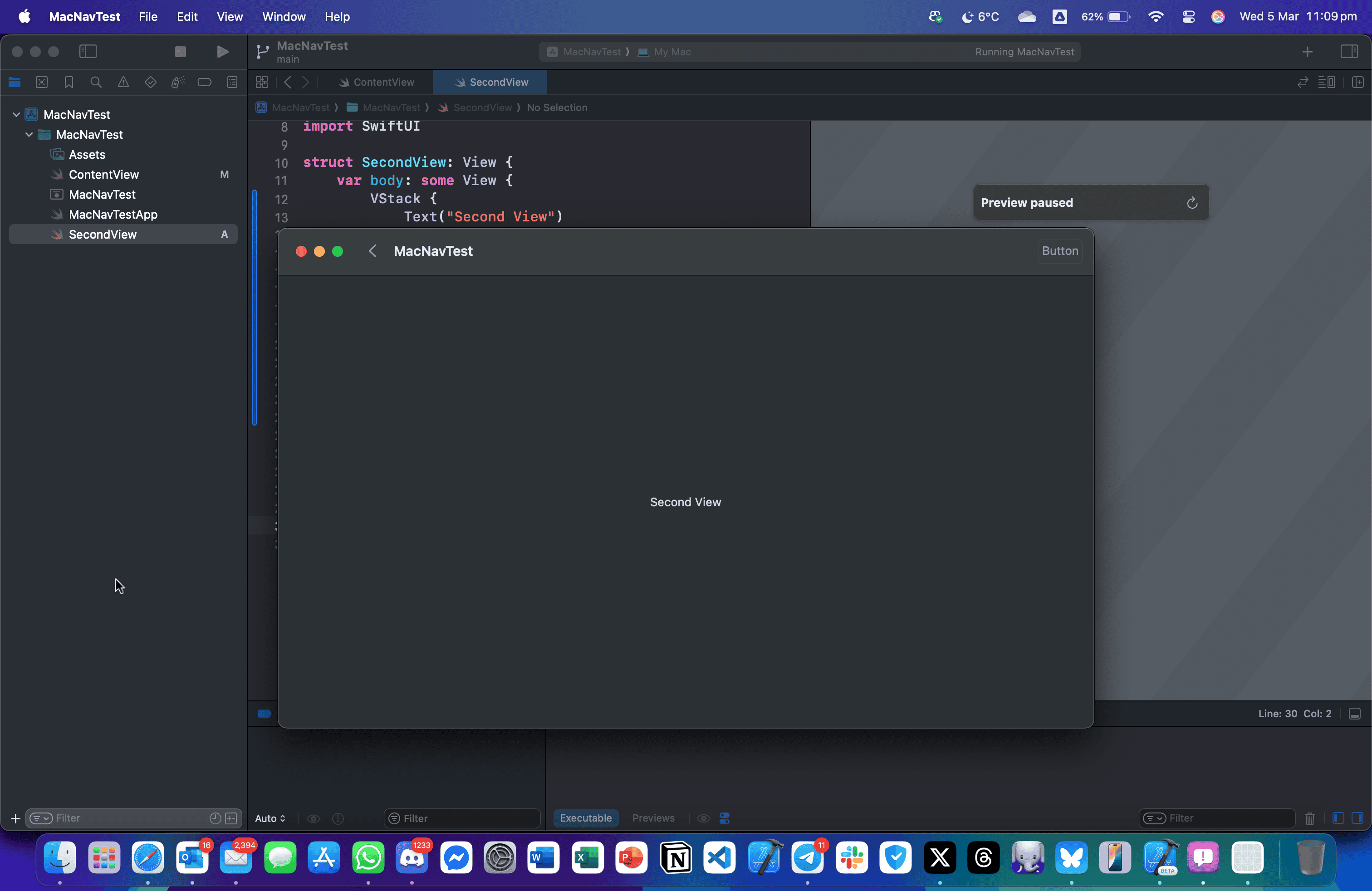Select the MacNavTest entitlements file
Screen dimensions: 1372x891
pyautogui.click(x=123, y=194)
